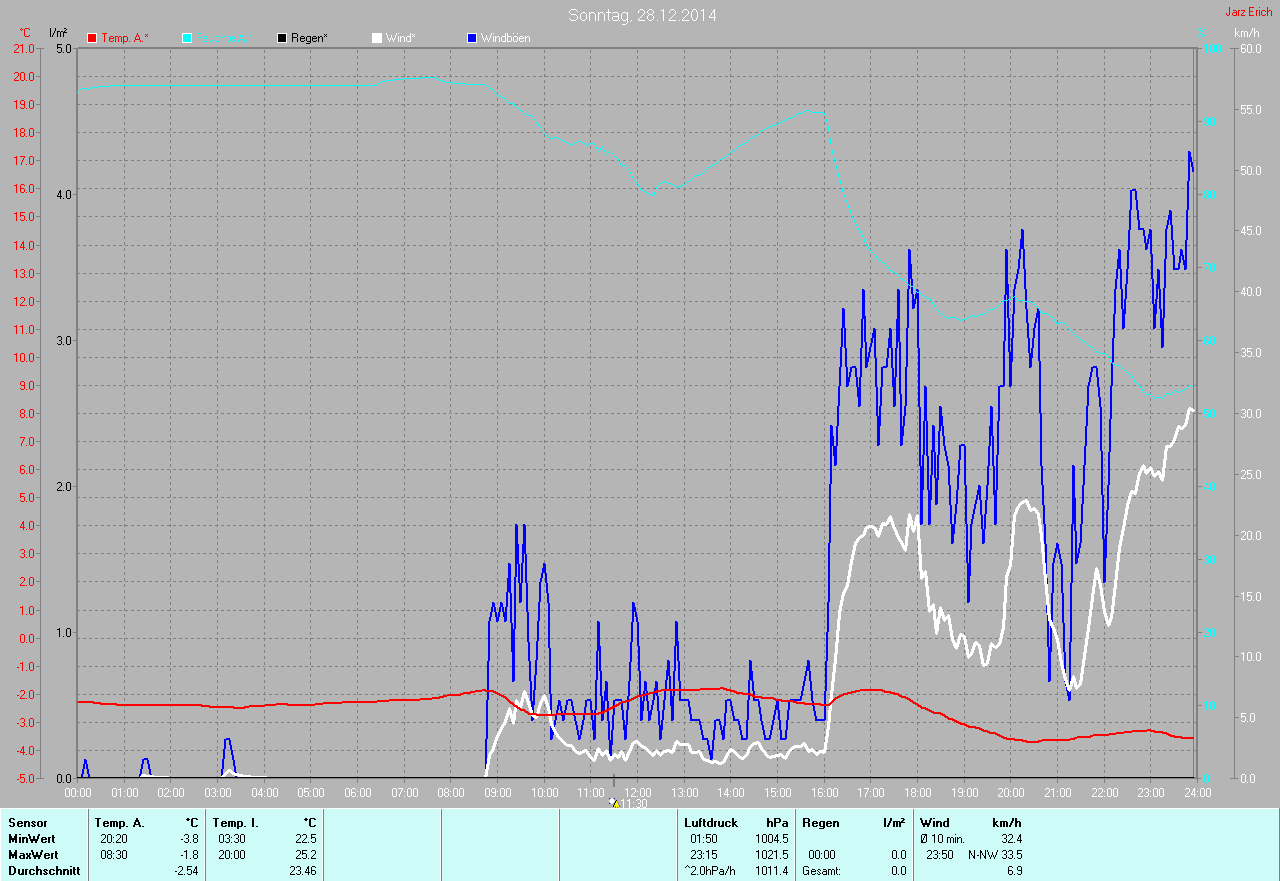Click the "12:00" tick label on the time axis
Image resolution: width=1280 pixels, height=881 pixels.
point(637,792)
